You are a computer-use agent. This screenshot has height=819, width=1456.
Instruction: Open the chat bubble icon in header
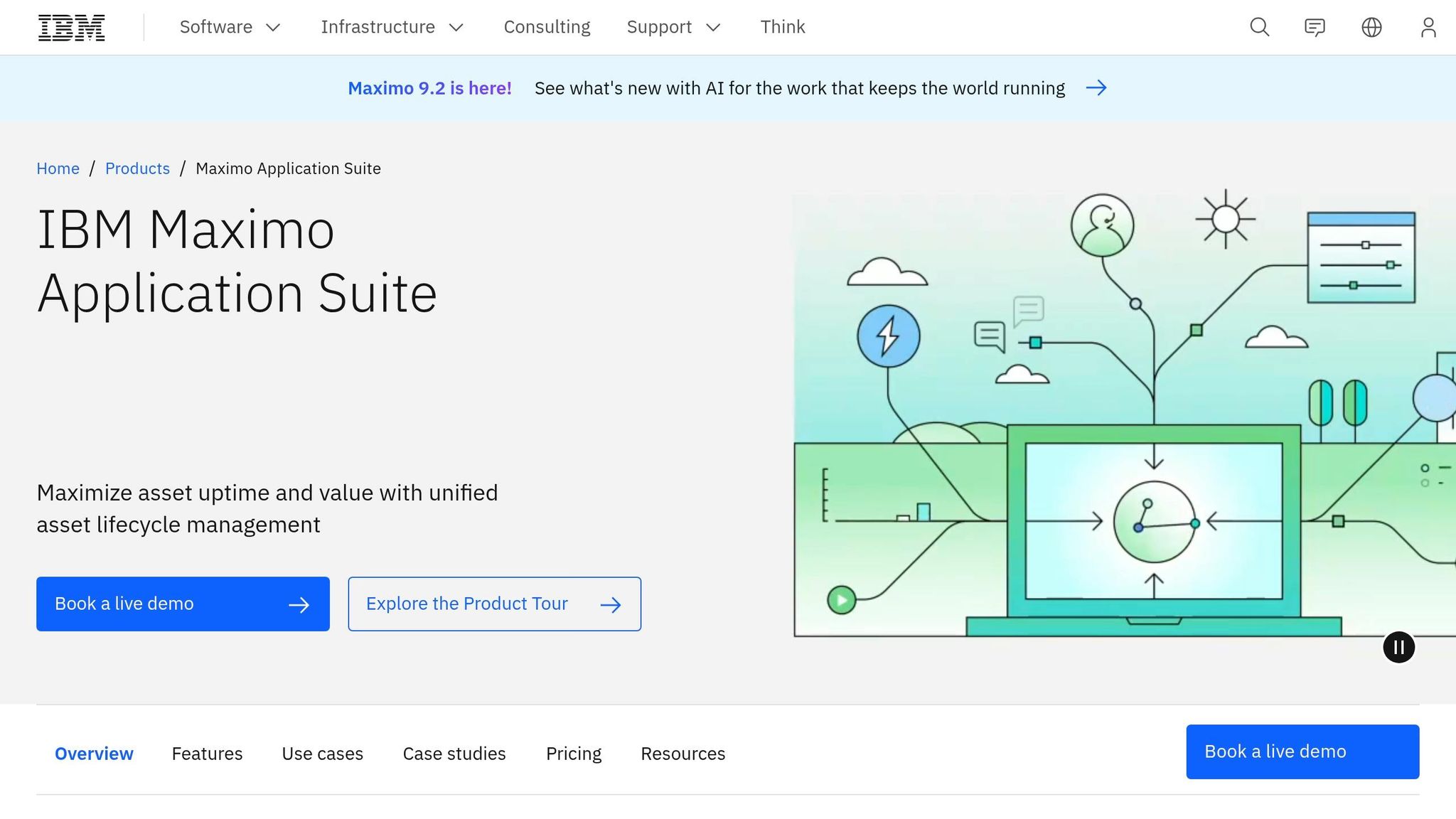click(x=1315, y=27)
